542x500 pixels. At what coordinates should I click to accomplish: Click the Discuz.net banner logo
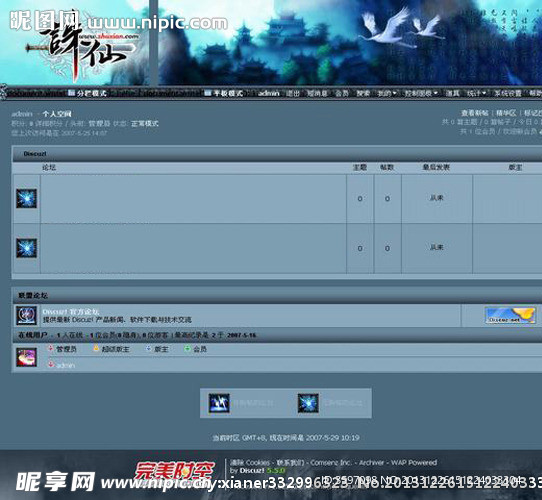click(x=510, y=315)
